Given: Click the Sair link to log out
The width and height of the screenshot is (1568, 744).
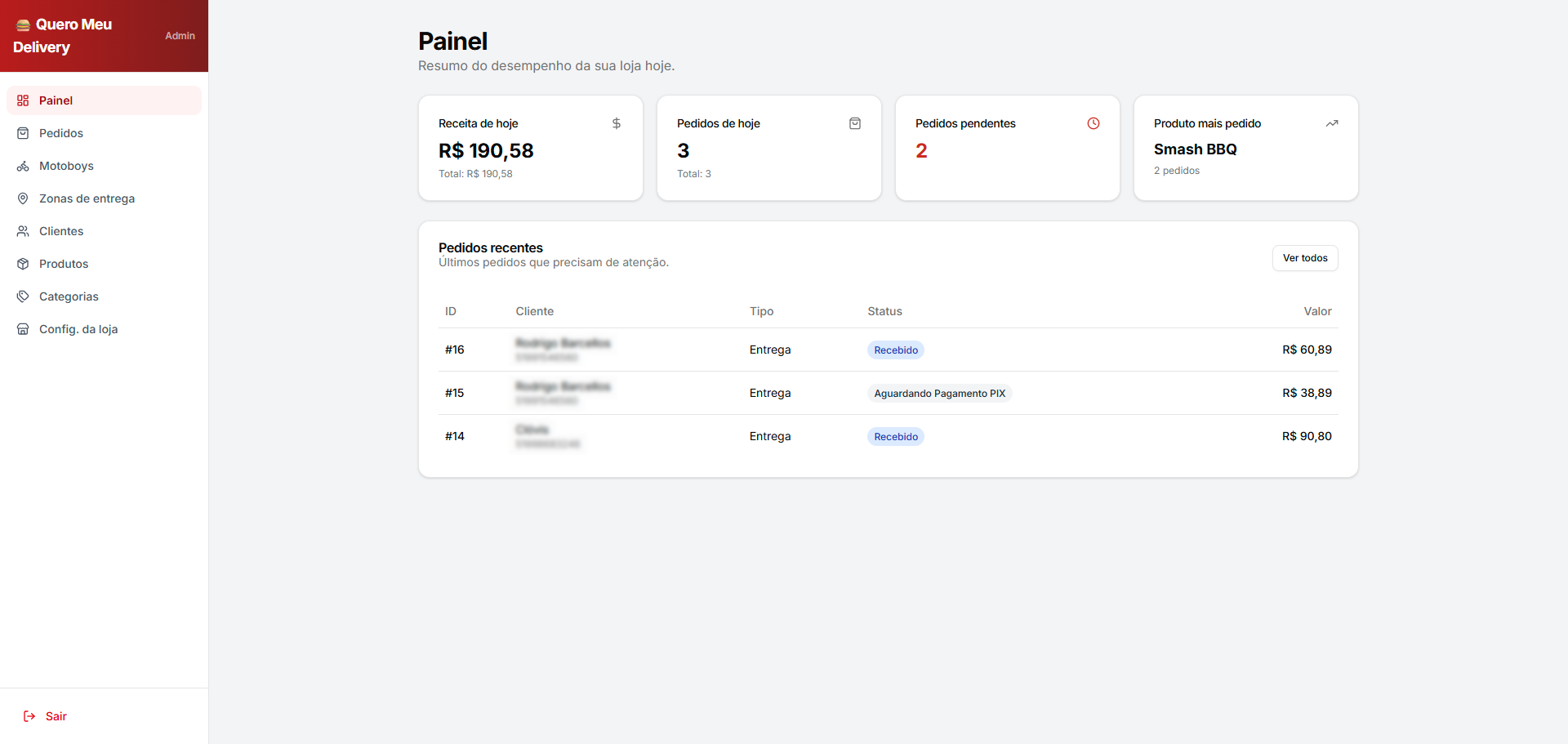Looking at the screenshot, I should point(56,715).
